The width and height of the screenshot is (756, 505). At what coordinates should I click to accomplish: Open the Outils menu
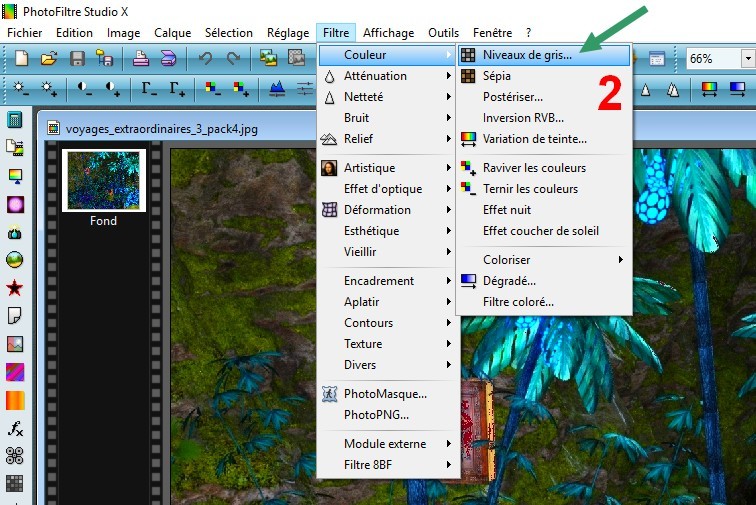pyautogui.click(x=444, y=33)
